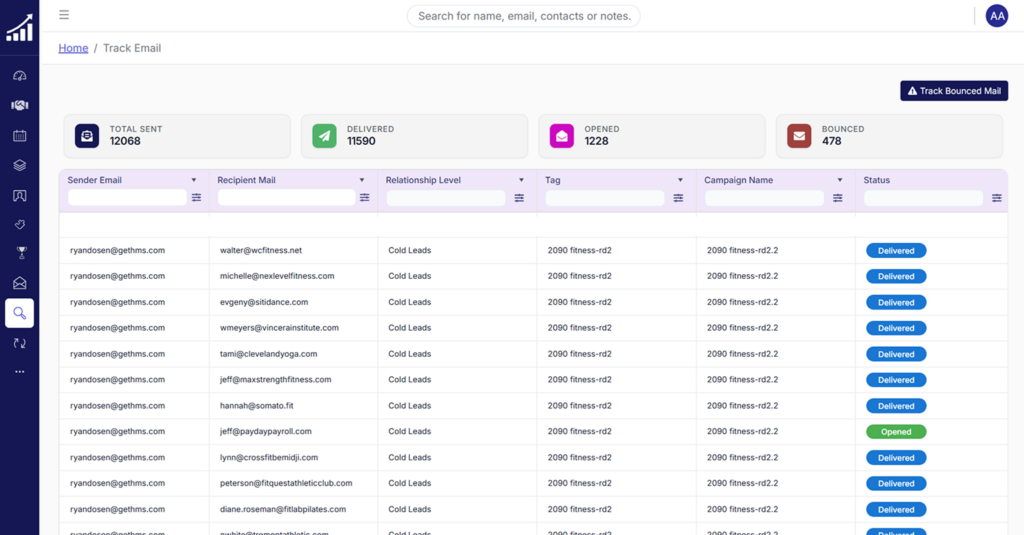1024x535 pixels.
Task: Expand Recipient Mail column dropdown arrow
Action: [362, 180]
